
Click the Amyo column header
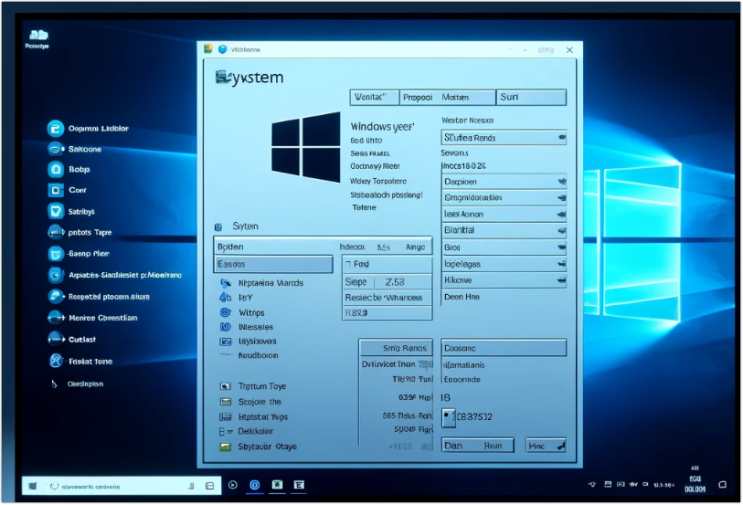[416, 247]
